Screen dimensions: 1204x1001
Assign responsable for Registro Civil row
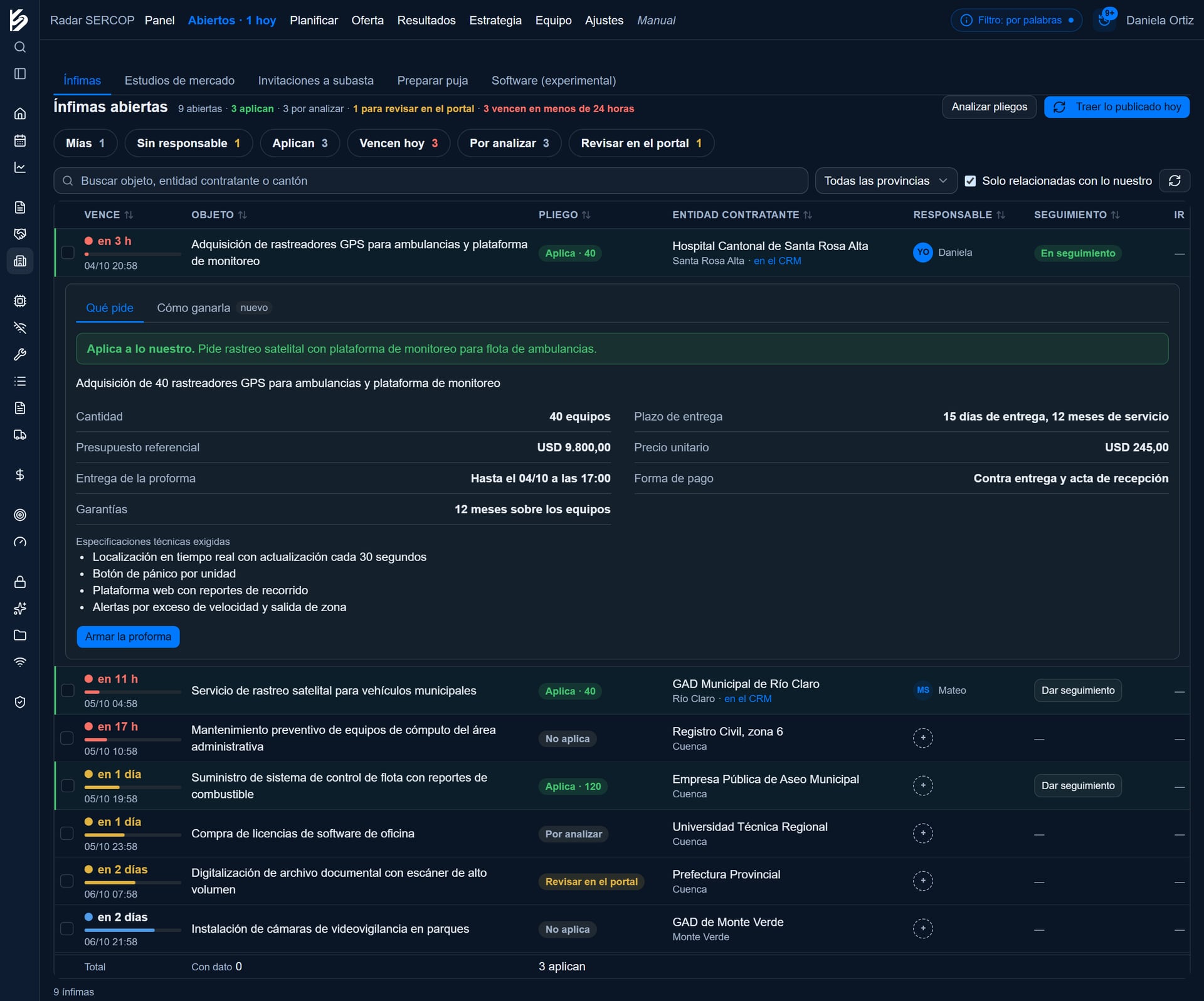tap(922, 738)
